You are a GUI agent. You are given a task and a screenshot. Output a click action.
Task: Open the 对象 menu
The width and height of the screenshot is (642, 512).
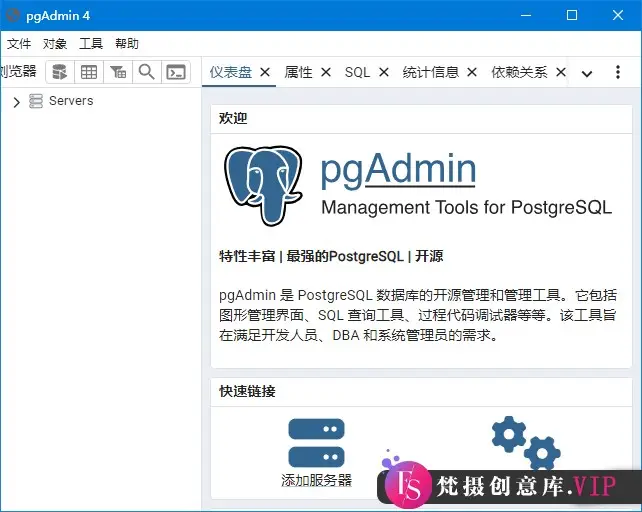[55, 43]
